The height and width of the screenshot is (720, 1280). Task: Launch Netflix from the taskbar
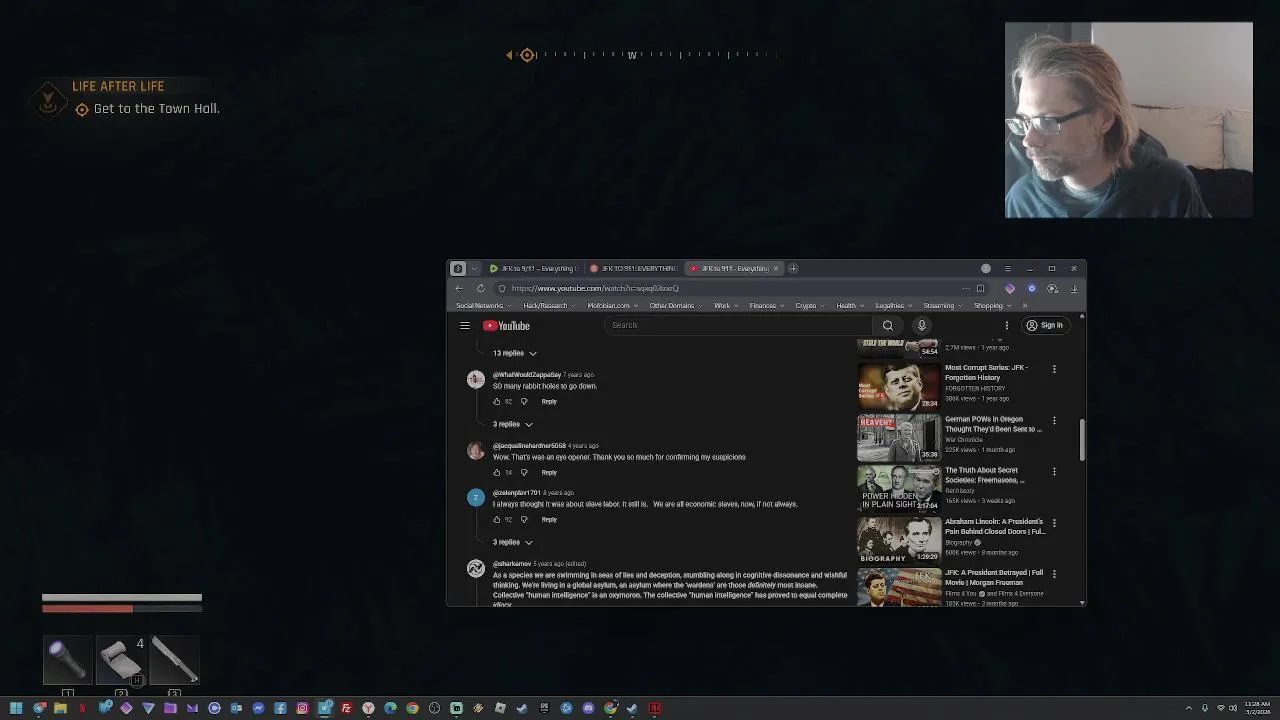(x=82, y=708)
